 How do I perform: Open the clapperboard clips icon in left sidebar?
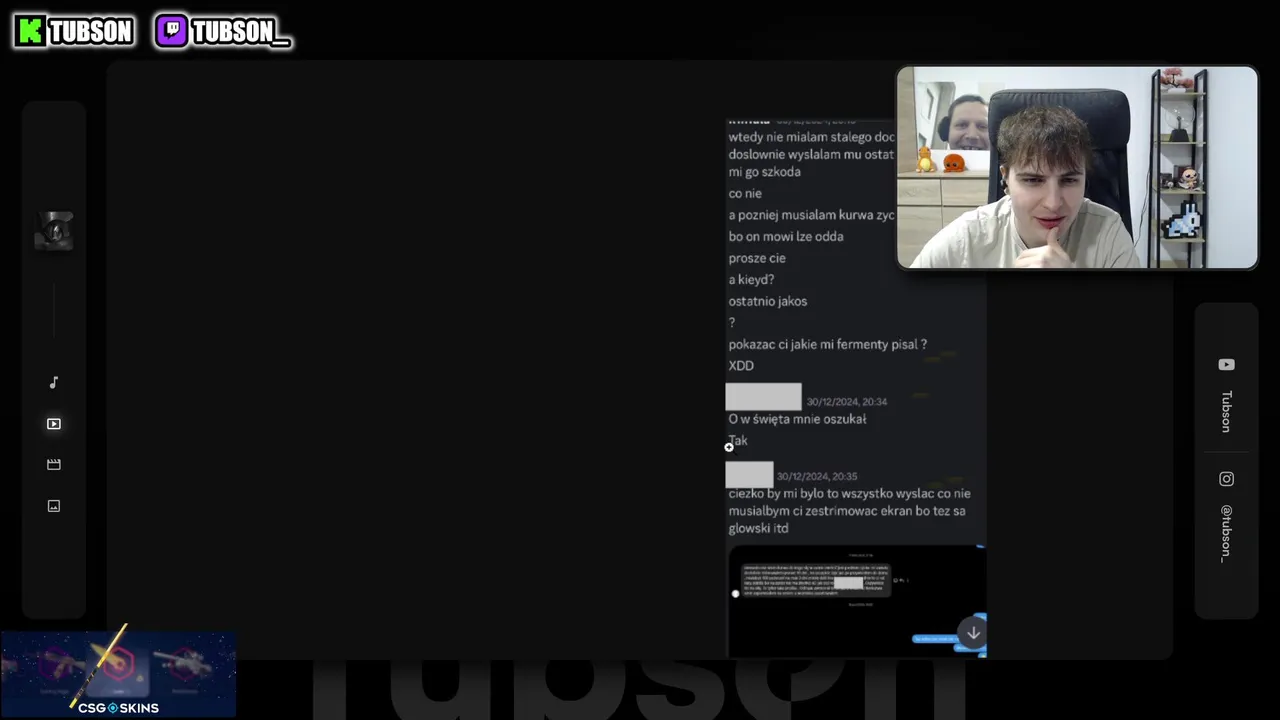54,465
